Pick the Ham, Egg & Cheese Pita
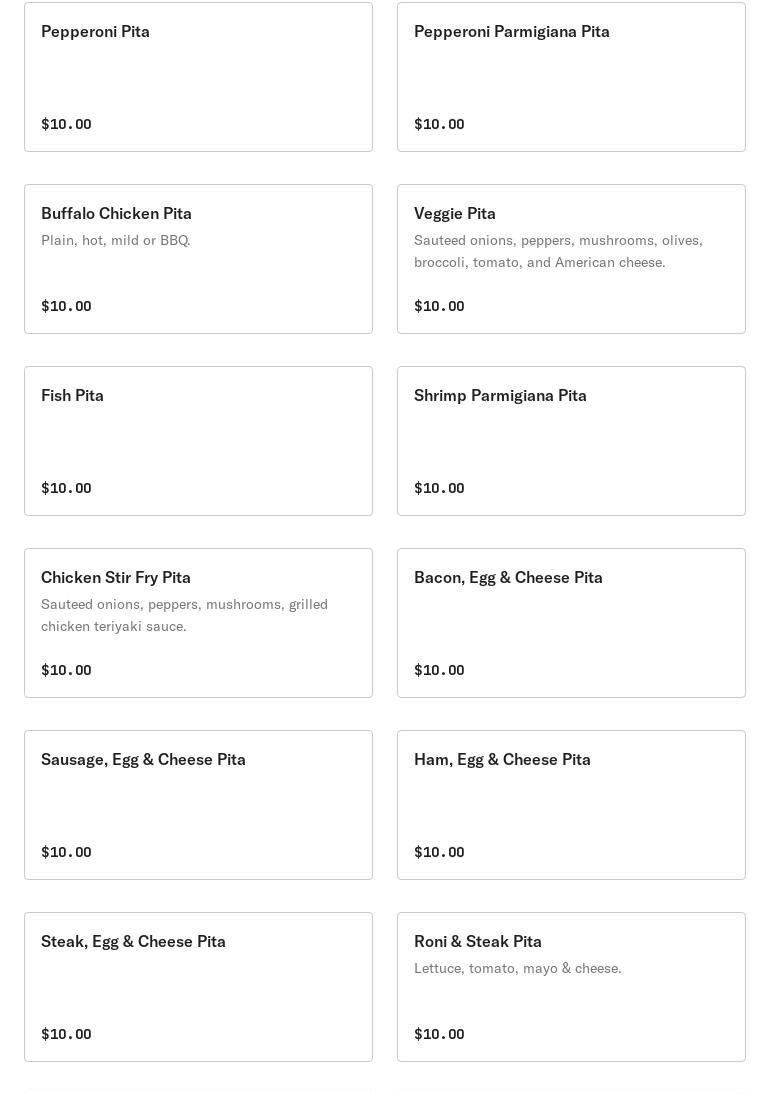 click(x=571, y=805)
